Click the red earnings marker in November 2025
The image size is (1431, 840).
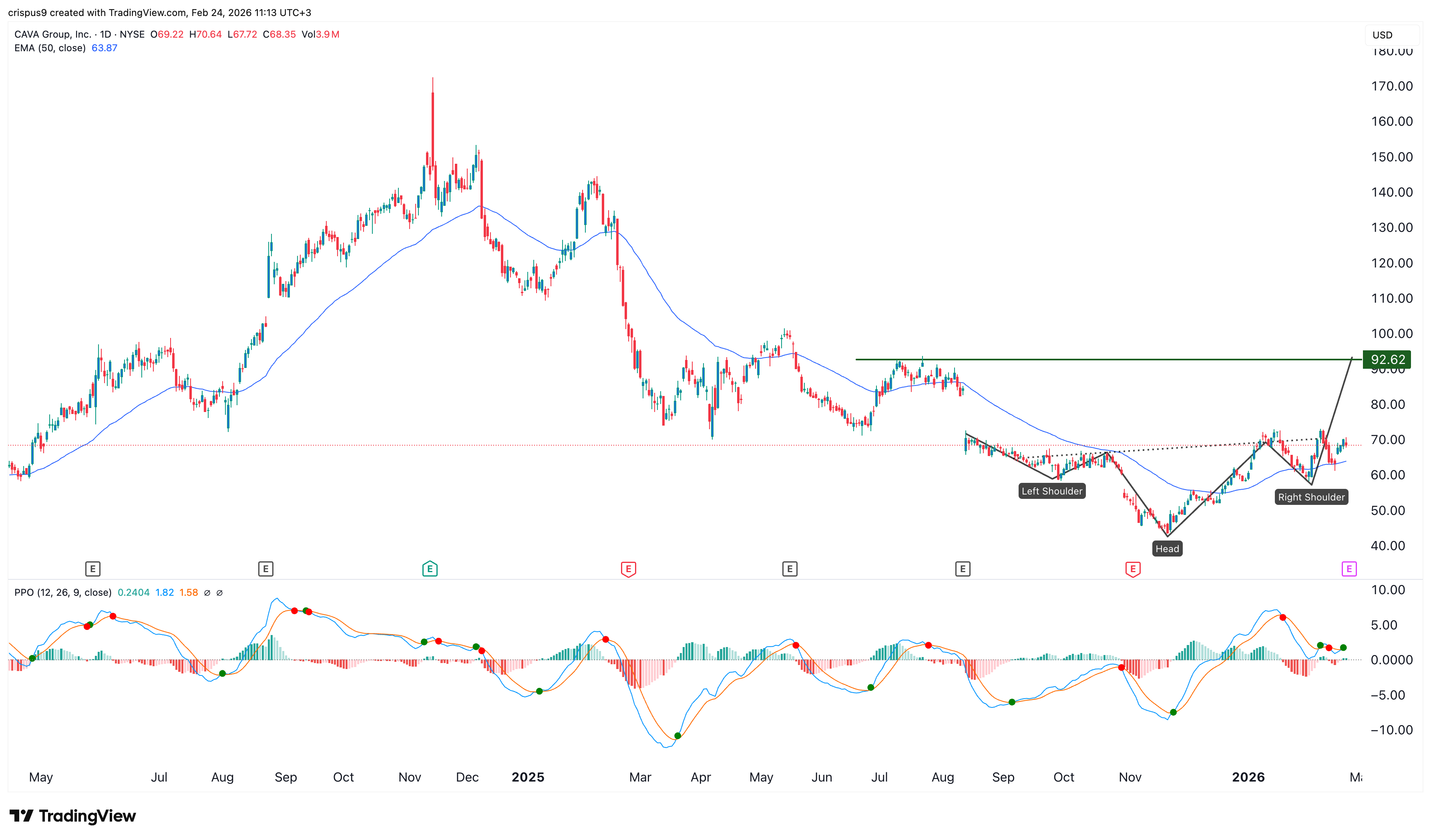(x=1132, y=569)
